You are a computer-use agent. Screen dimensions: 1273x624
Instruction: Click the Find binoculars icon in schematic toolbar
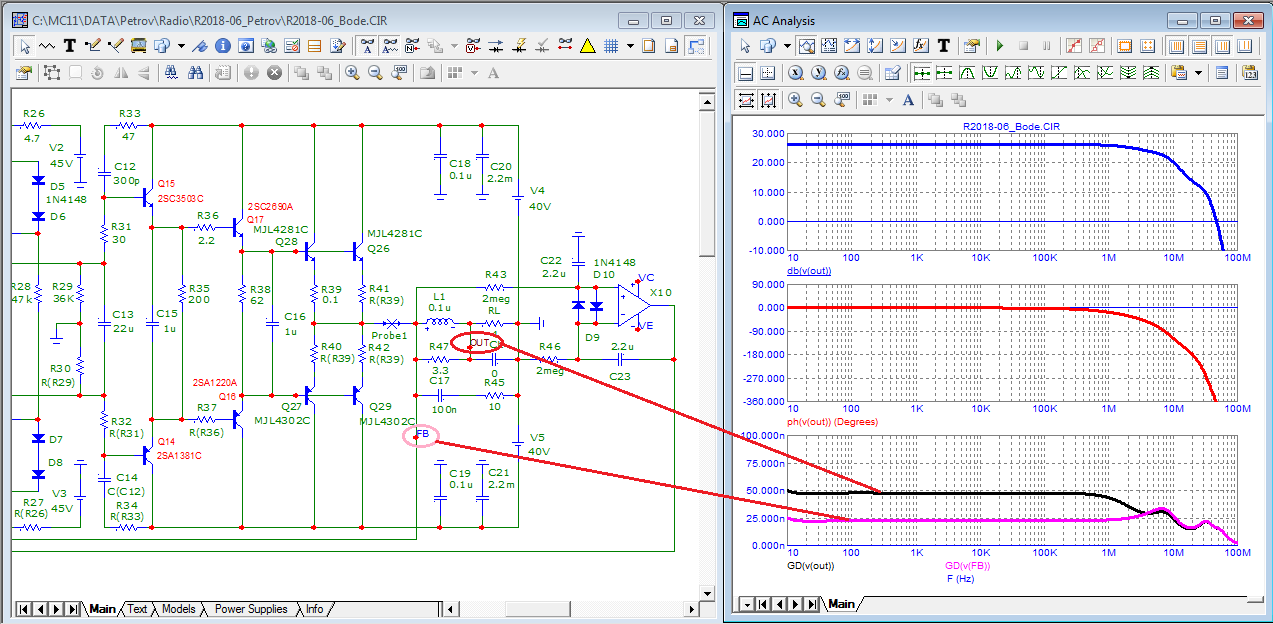point(196,72)
